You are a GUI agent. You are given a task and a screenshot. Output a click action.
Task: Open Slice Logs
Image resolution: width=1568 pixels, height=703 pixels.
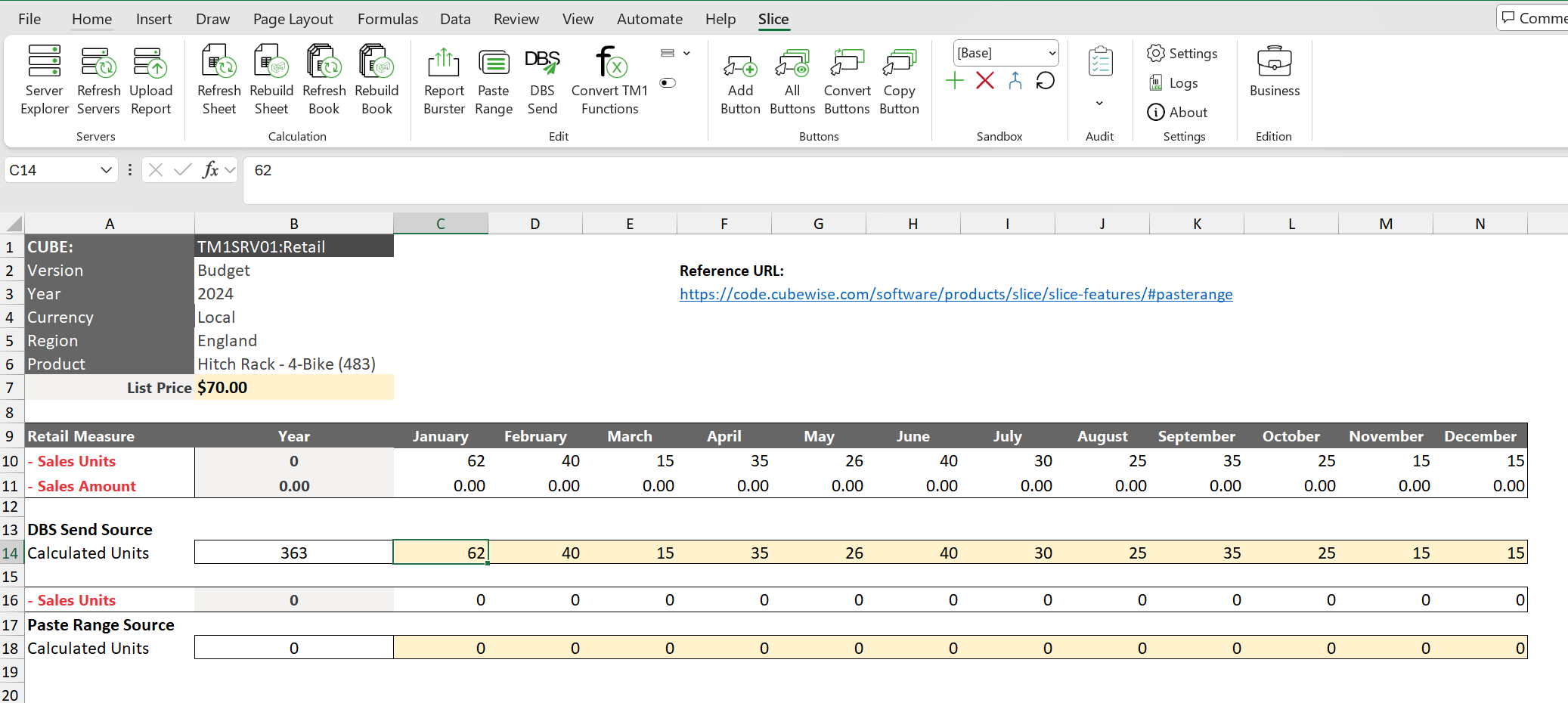[x=1173, y=82]
